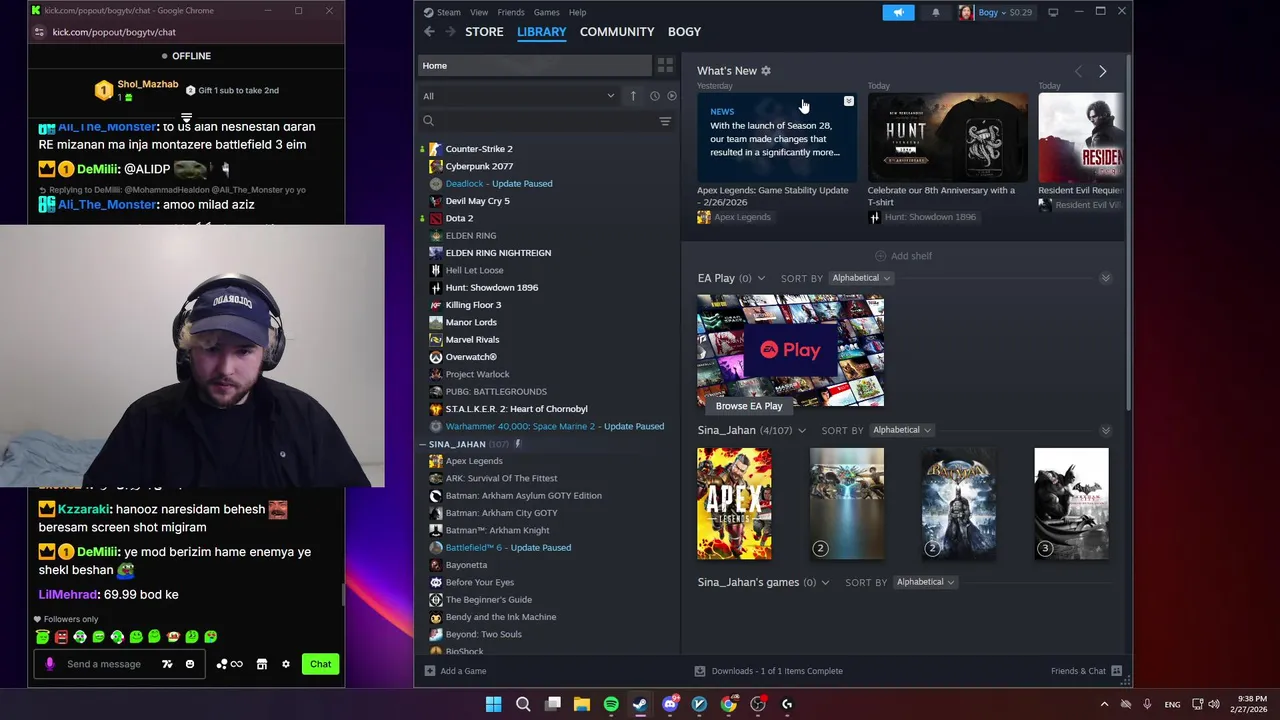
Task: Open Downloads icon at bottom bar
Action: (700, 671)
